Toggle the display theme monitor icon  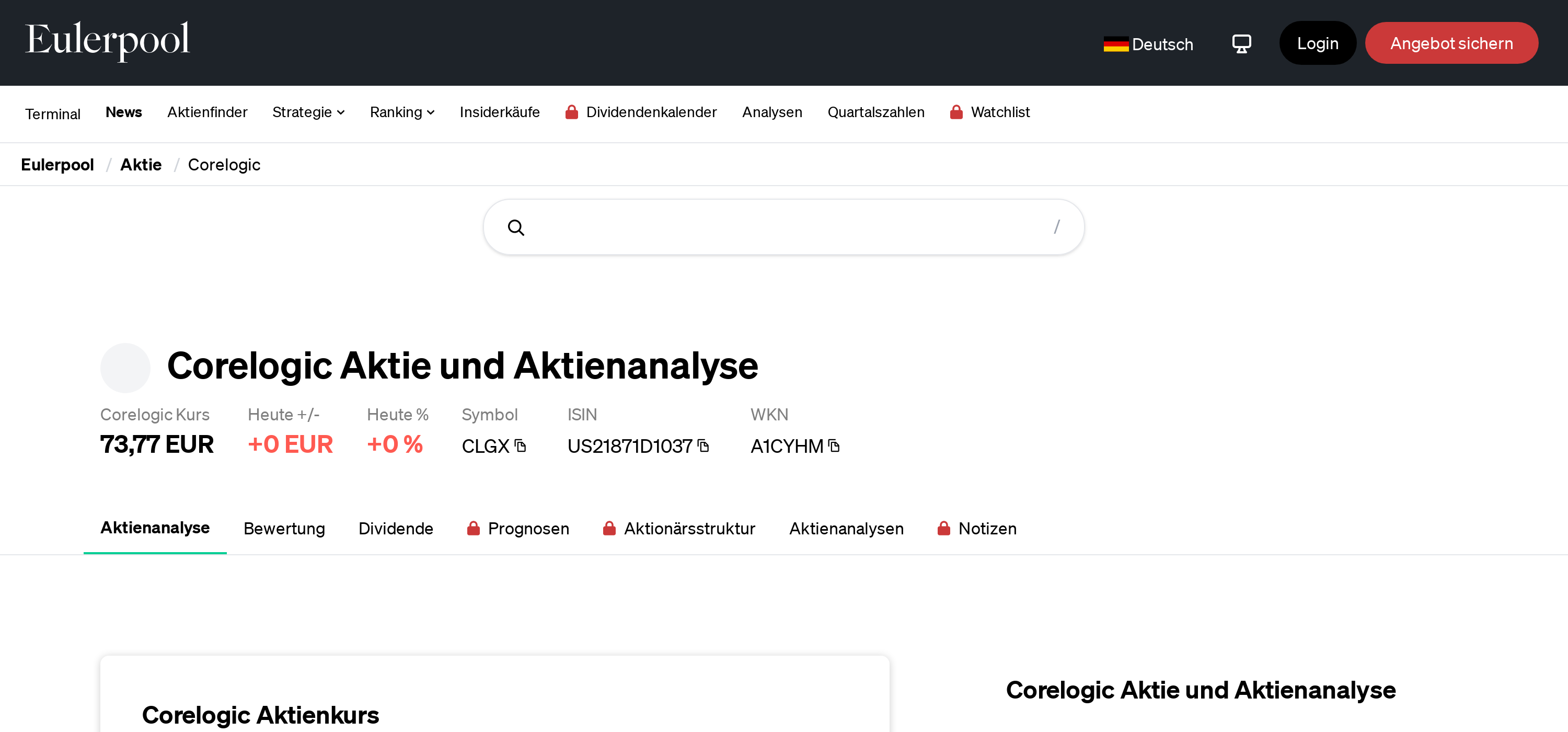[x=1241, y=44]
